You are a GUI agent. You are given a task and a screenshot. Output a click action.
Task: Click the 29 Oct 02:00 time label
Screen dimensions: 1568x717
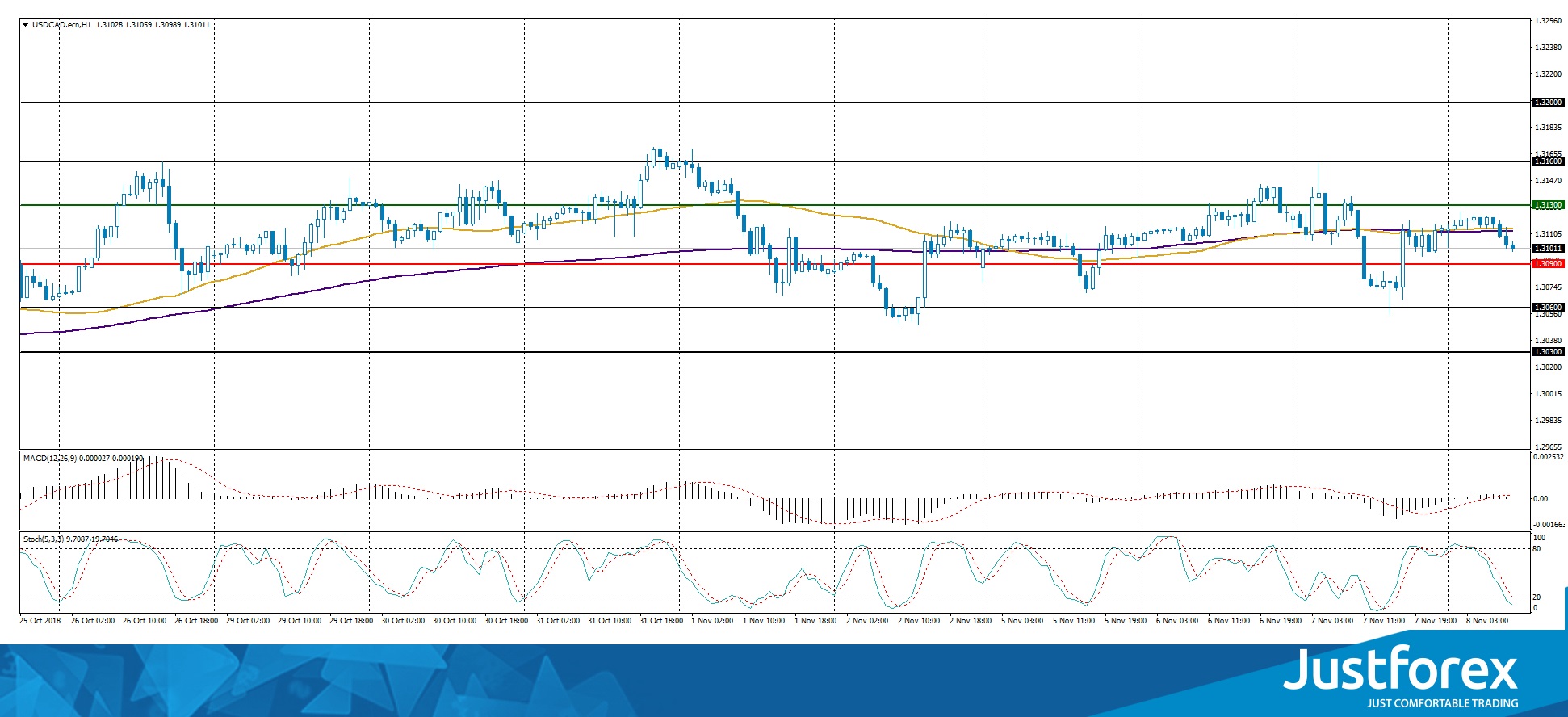[x=248, y=621]
